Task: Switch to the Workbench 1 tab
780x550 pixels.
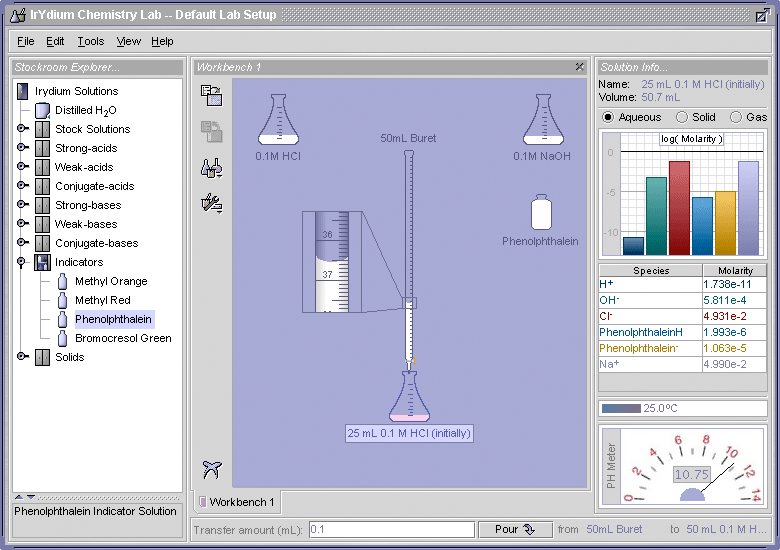Action: pyautogui.click(x=237, y=502)
